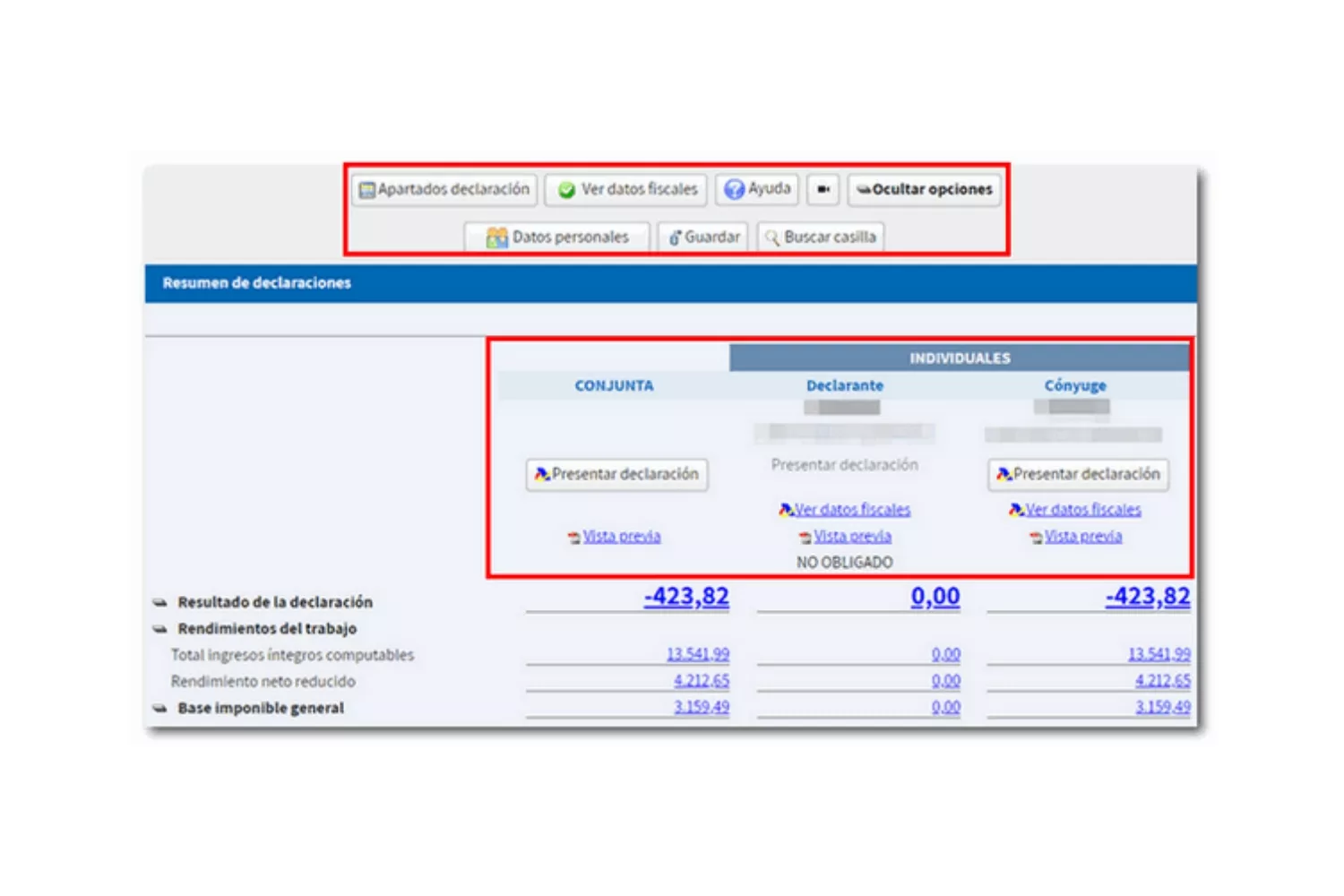Collapse Base imponible general row

point(159,709)
